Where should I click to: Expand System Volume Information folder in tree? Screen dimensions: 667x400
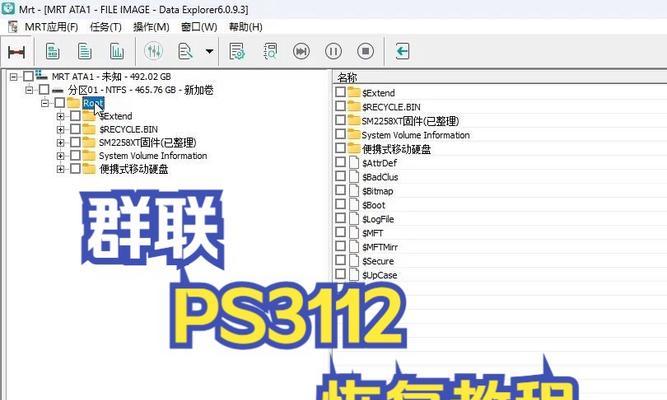60,156
